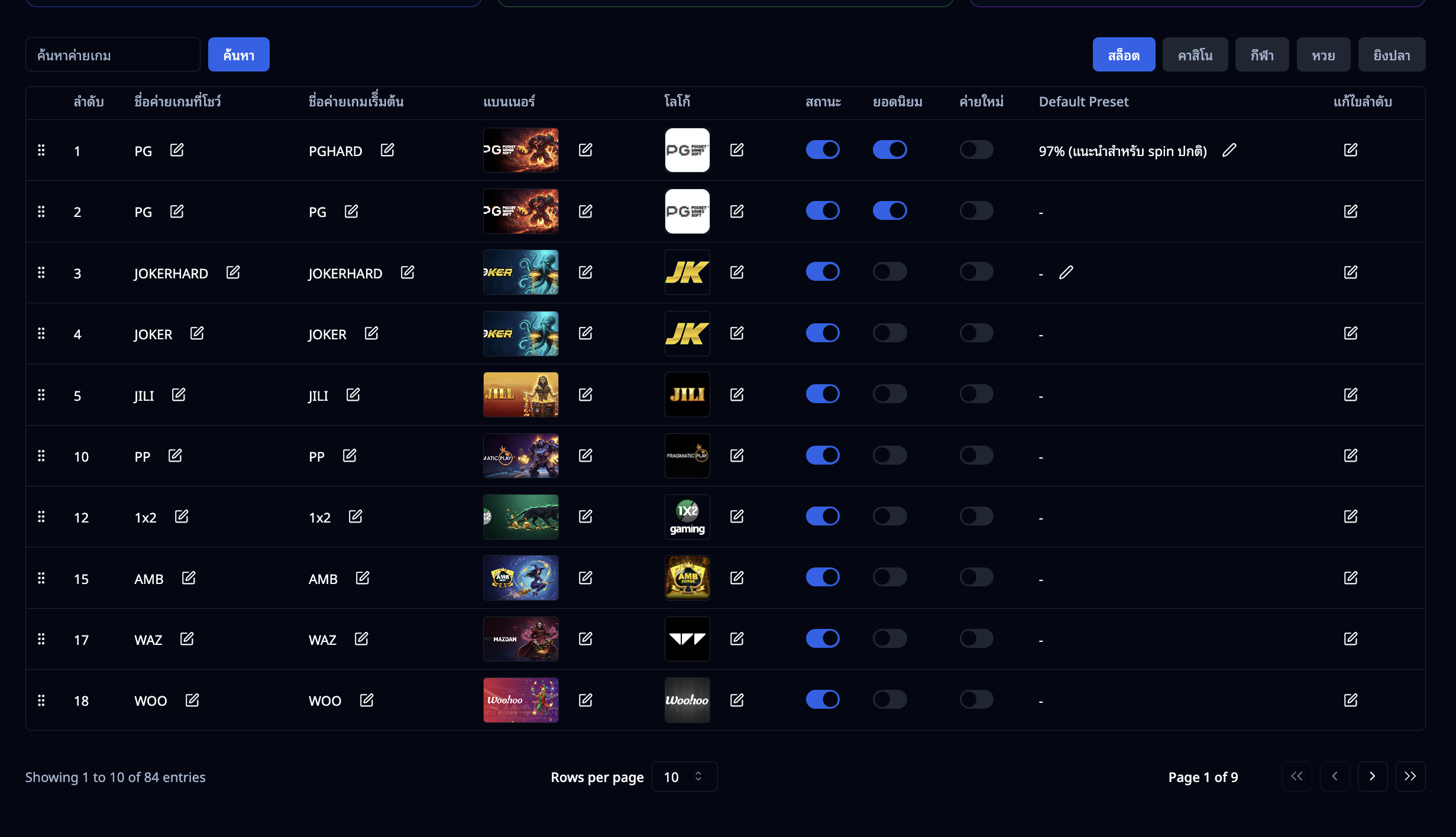1456x837 pixels.
Task: Edit order icon for AMB row
Action: coord(1351,578)
